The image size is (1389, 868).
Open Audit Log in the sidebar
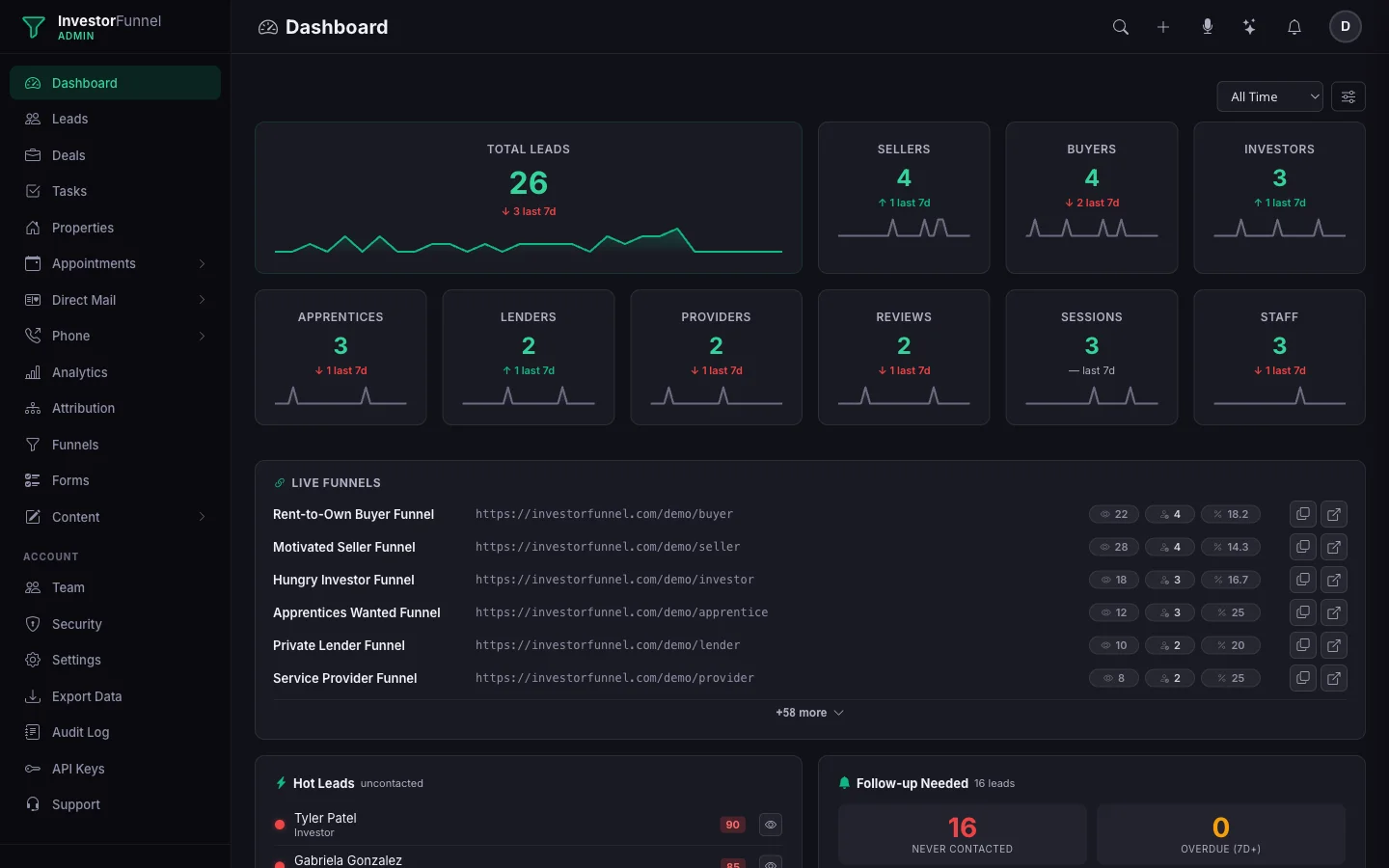pyautogui.click(x=115, y=732)
